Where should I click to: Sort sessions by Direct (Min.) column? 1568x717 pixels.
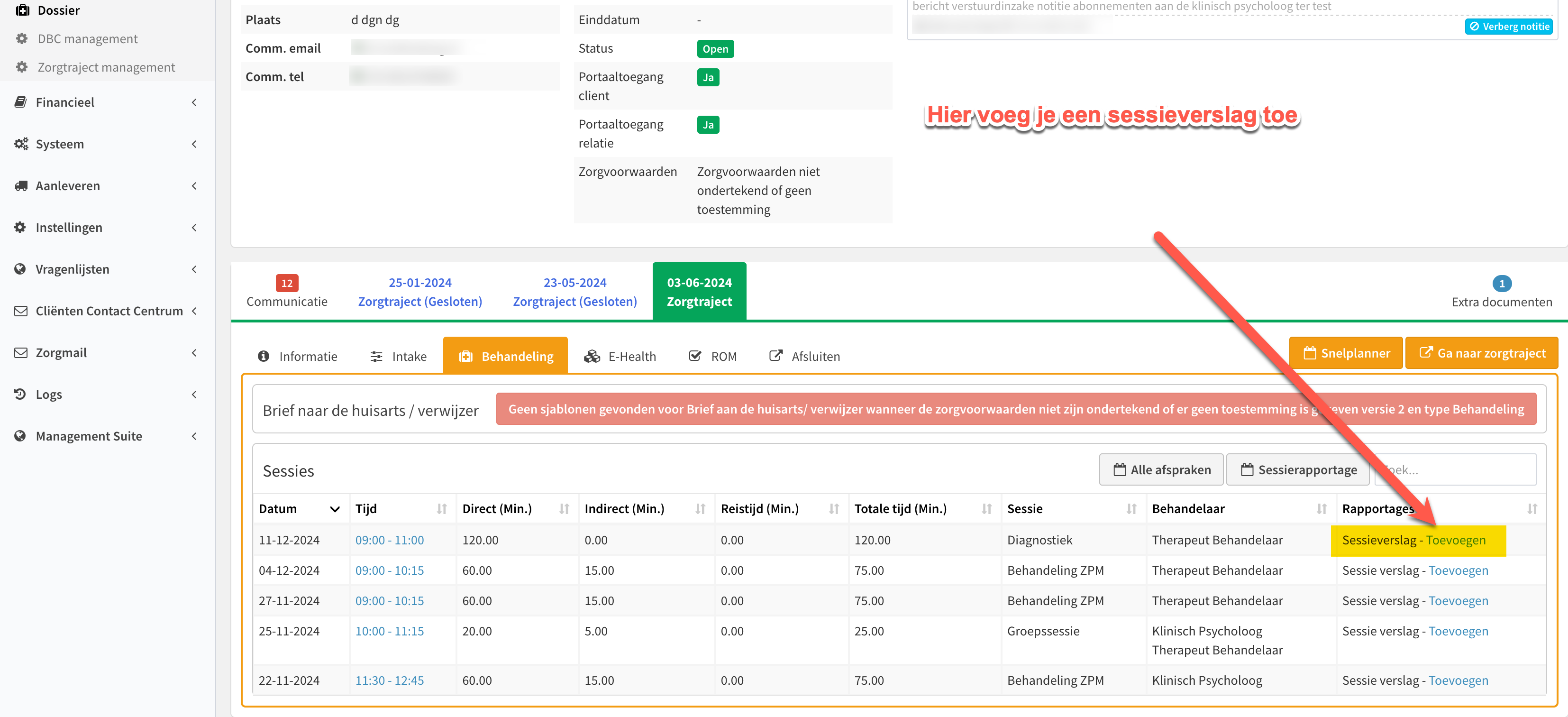pyautogui.click(x=518, y=509)
